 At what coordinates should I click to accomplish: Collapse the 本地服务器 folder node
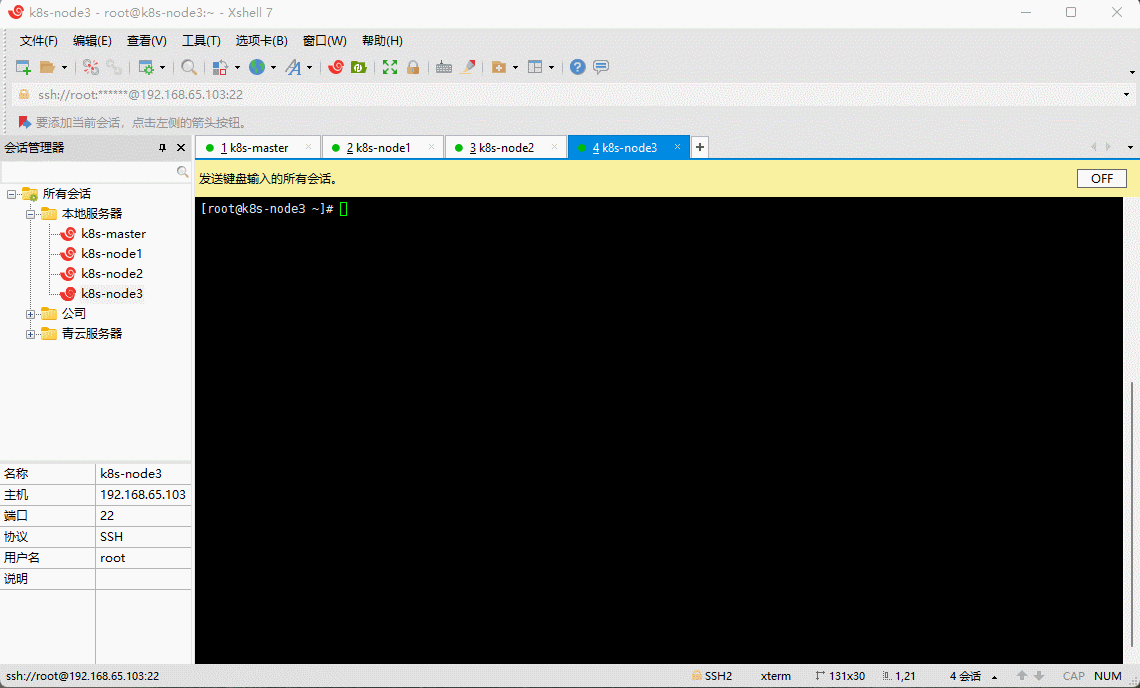(x=31, y=214)
